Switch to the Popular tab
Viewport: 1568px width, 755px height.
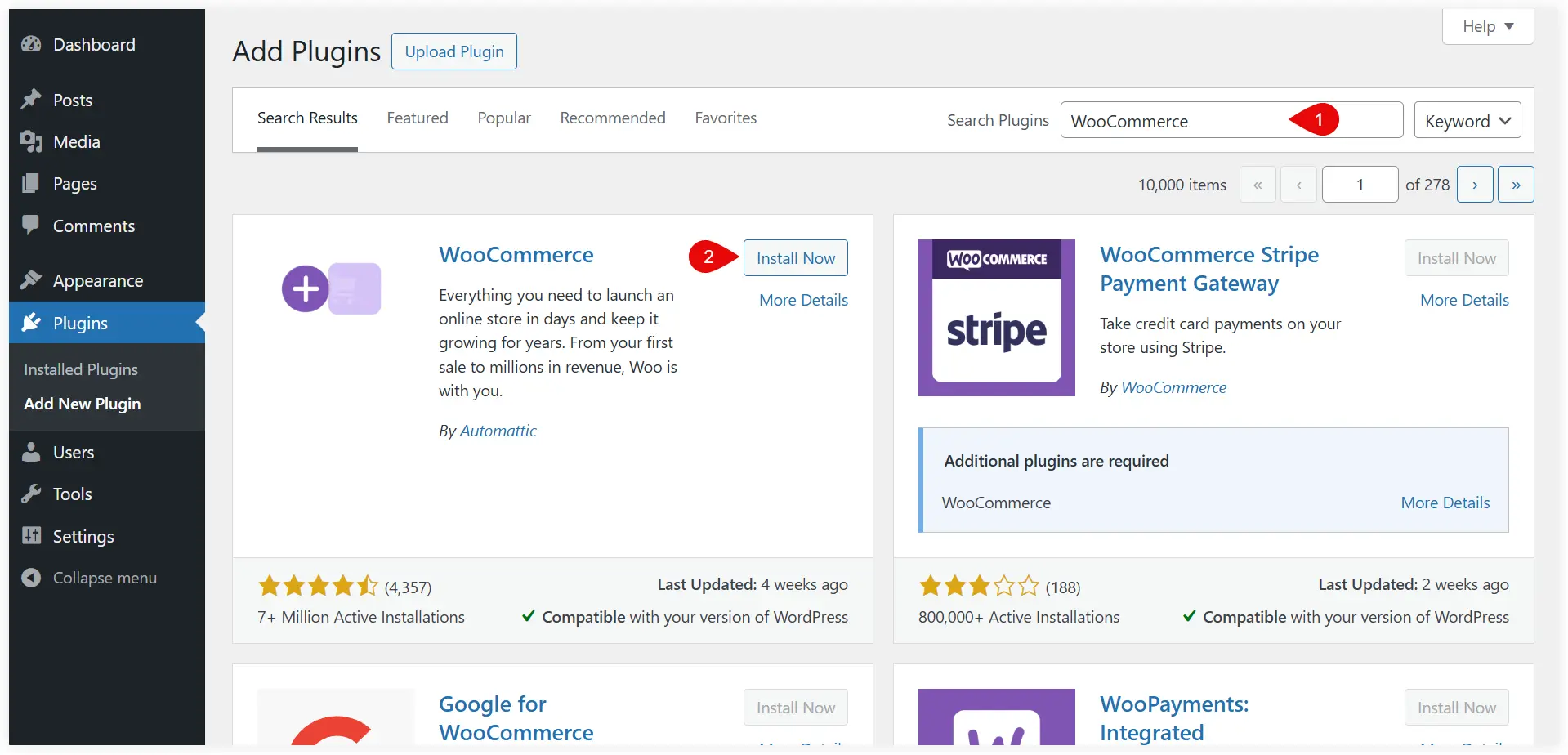click(x=504, y=118)
